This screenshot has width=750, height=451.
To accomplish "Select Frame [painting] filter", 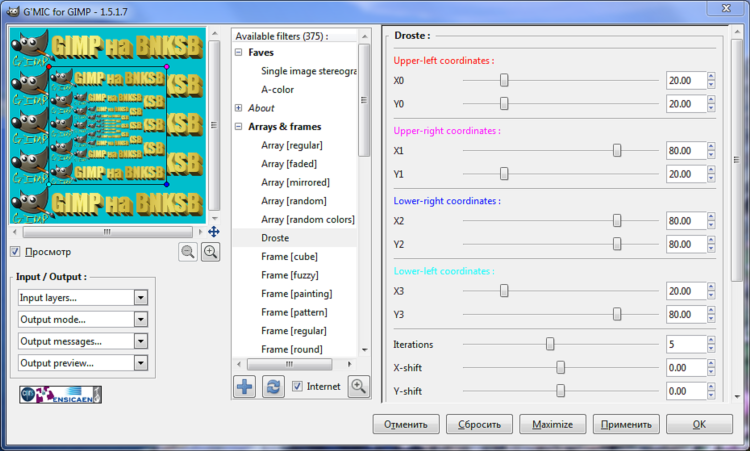I will coord(297,294).
